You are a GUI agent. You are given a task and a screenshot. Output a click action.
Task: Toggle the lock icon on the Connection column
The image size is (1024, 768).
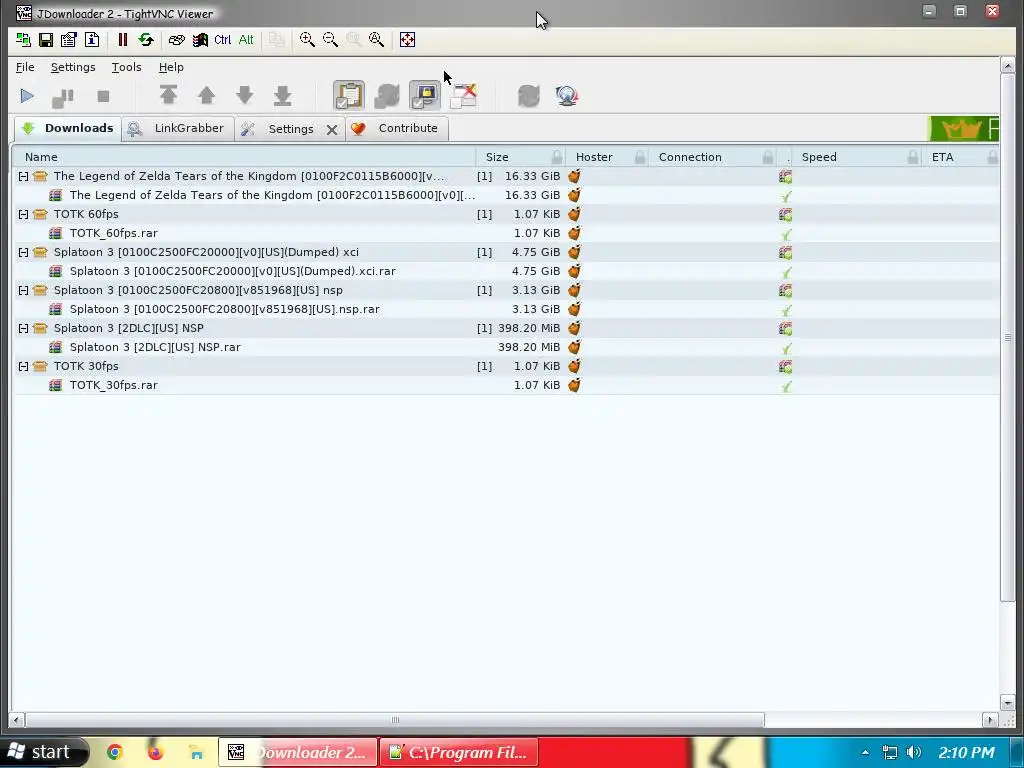pyautogui.click(x=767, y=157)
